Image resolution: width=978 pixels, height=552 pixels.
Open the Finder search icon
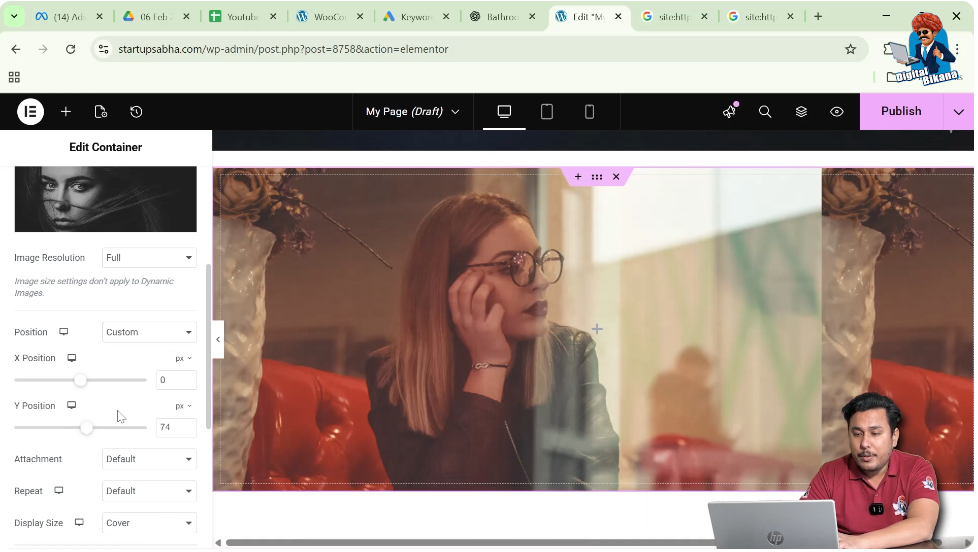tap(765, 112)
